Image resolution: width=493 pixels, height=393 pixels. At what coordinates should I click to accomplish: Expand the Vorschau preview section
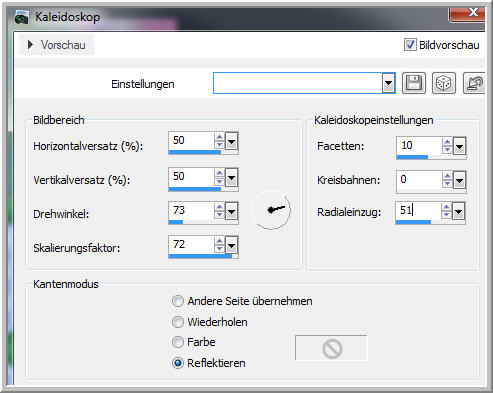pos(56,45)
